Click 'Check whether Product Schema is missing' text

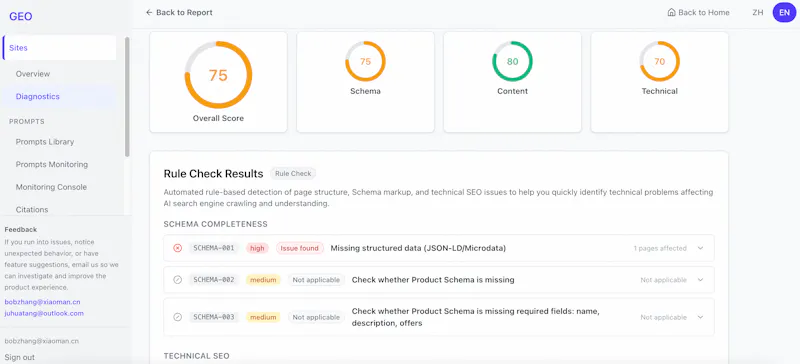point(433,280)
